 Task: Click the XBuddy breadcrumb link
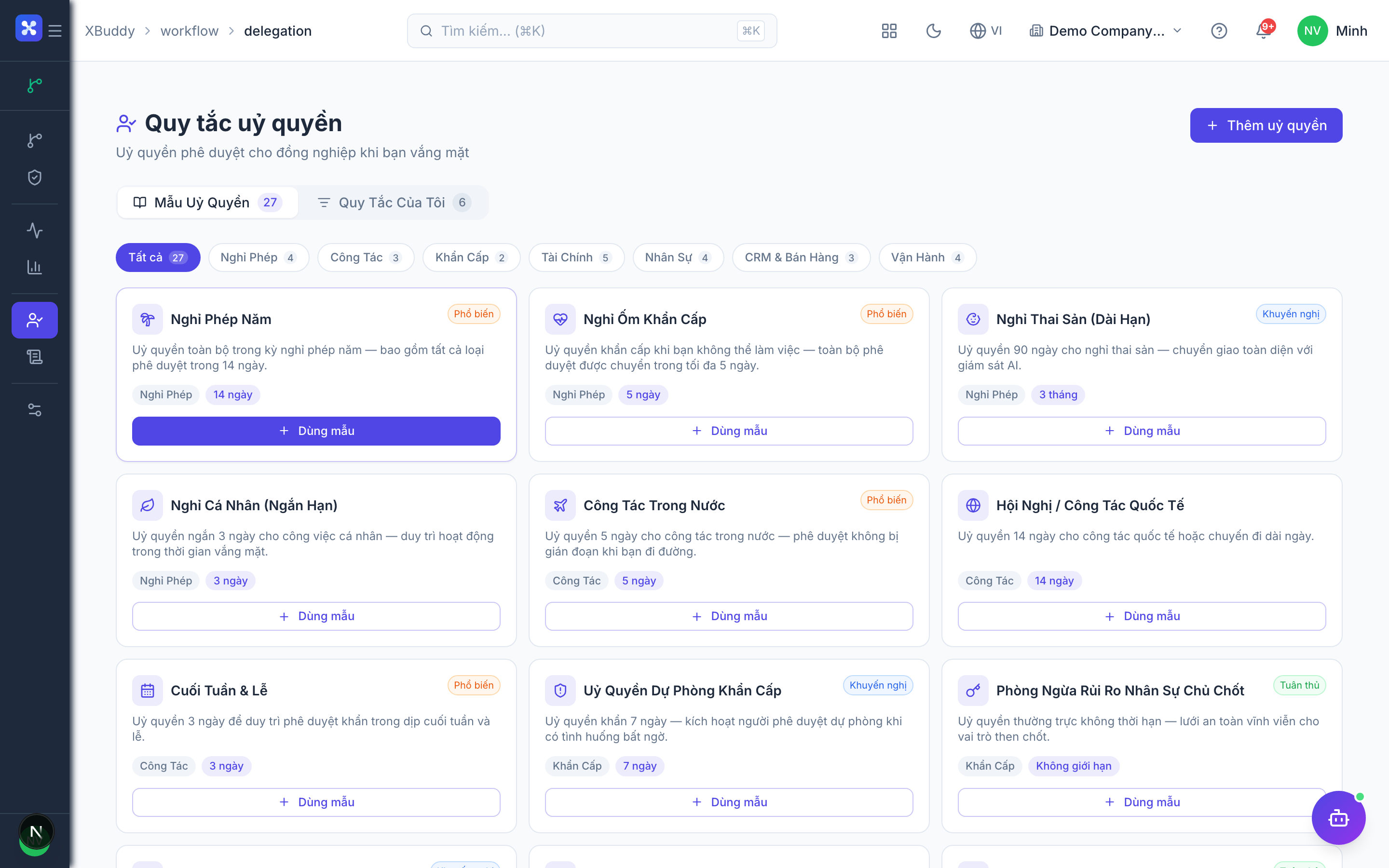[x=109, y=31]
